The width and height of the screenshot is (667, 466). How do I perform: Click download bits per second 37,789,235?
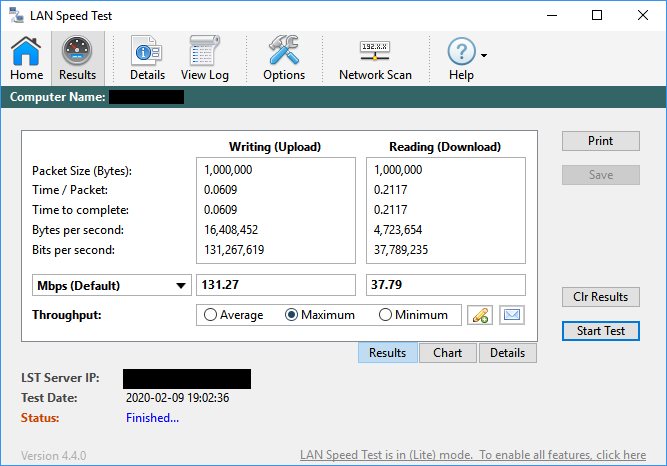point(401,250)
